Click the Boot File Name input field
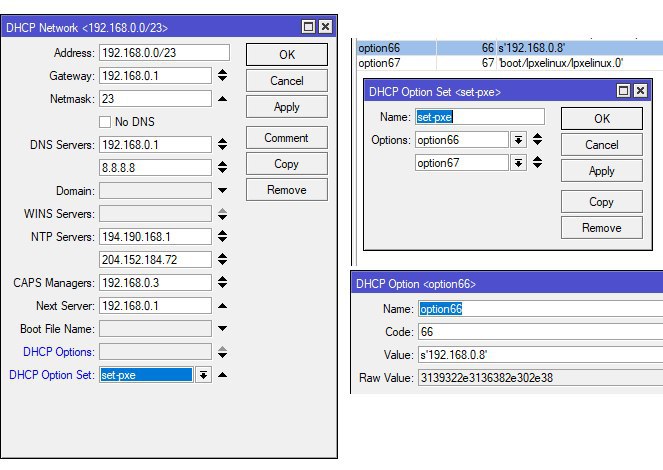The image size is (663, 470). (x=155, y=328)
